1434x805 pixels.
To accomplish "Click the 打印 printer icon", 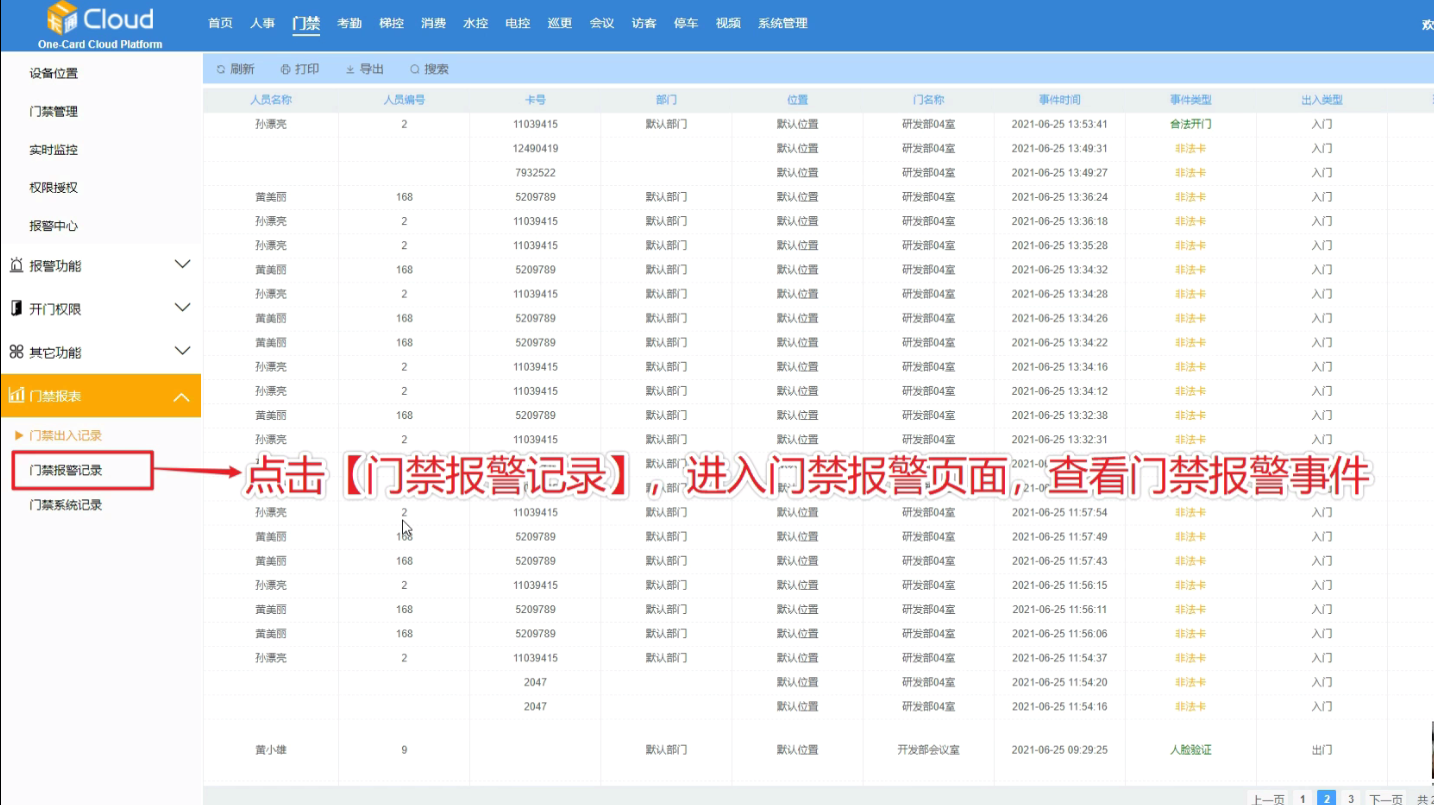I will click(x=286, y=70).
